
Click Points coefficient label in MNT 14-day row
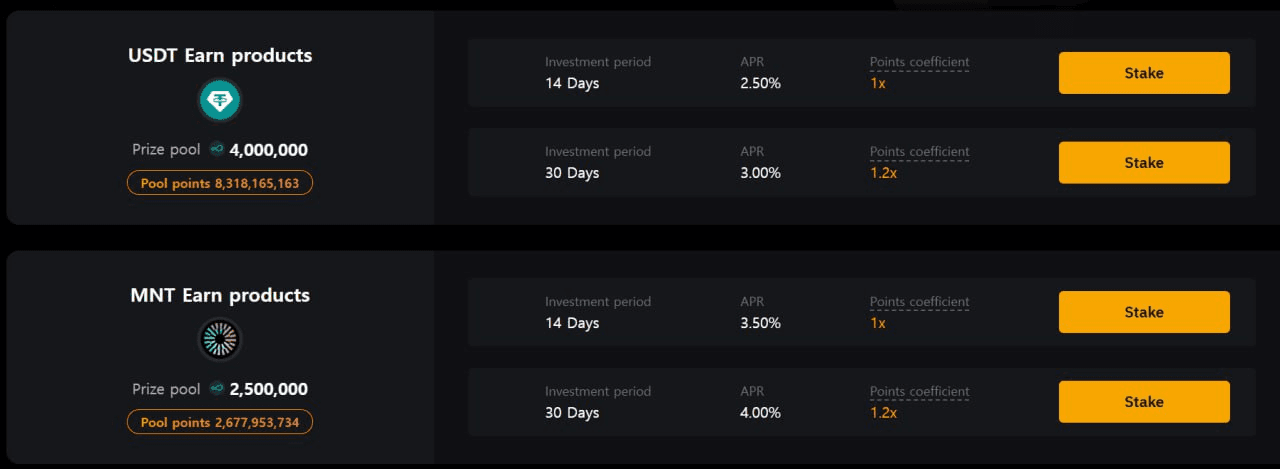919,302
